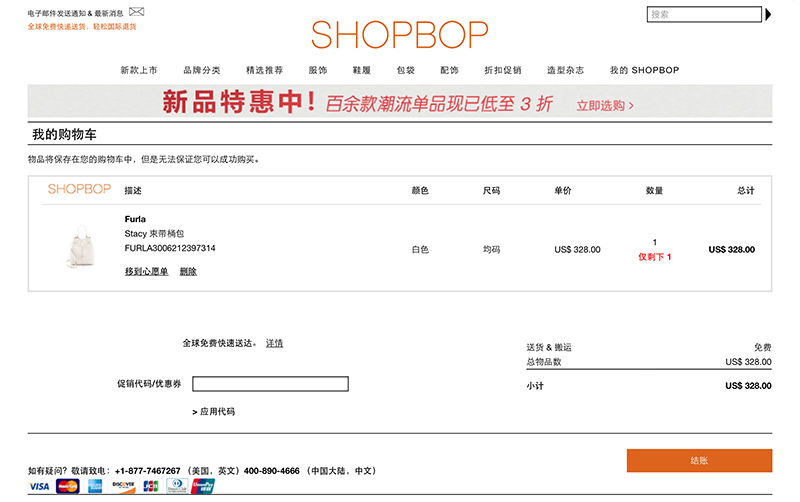
Task: Click the 立即选购 banner link
Action: [x=605, y=106]
